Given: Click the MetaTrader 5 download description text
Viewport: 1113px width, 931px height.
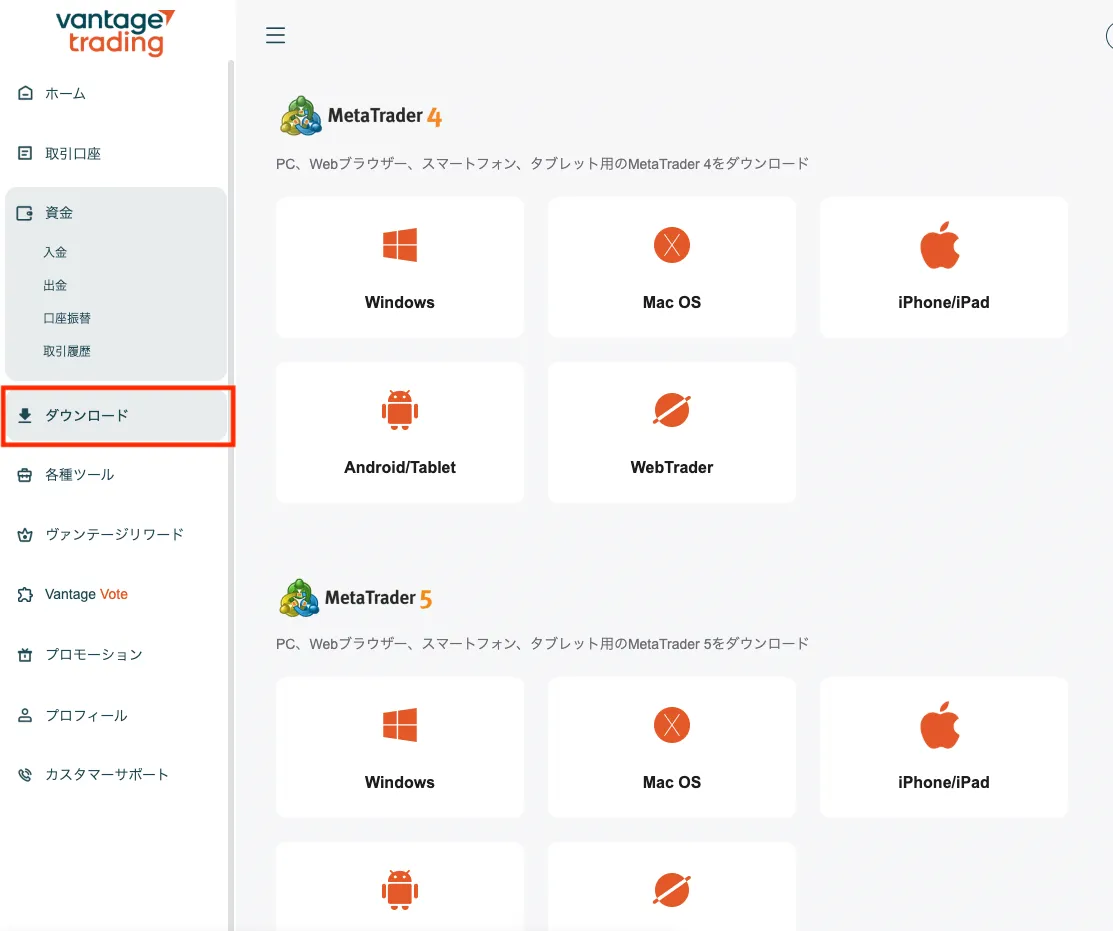Looking at the screenshot, I should pos(542,644).
